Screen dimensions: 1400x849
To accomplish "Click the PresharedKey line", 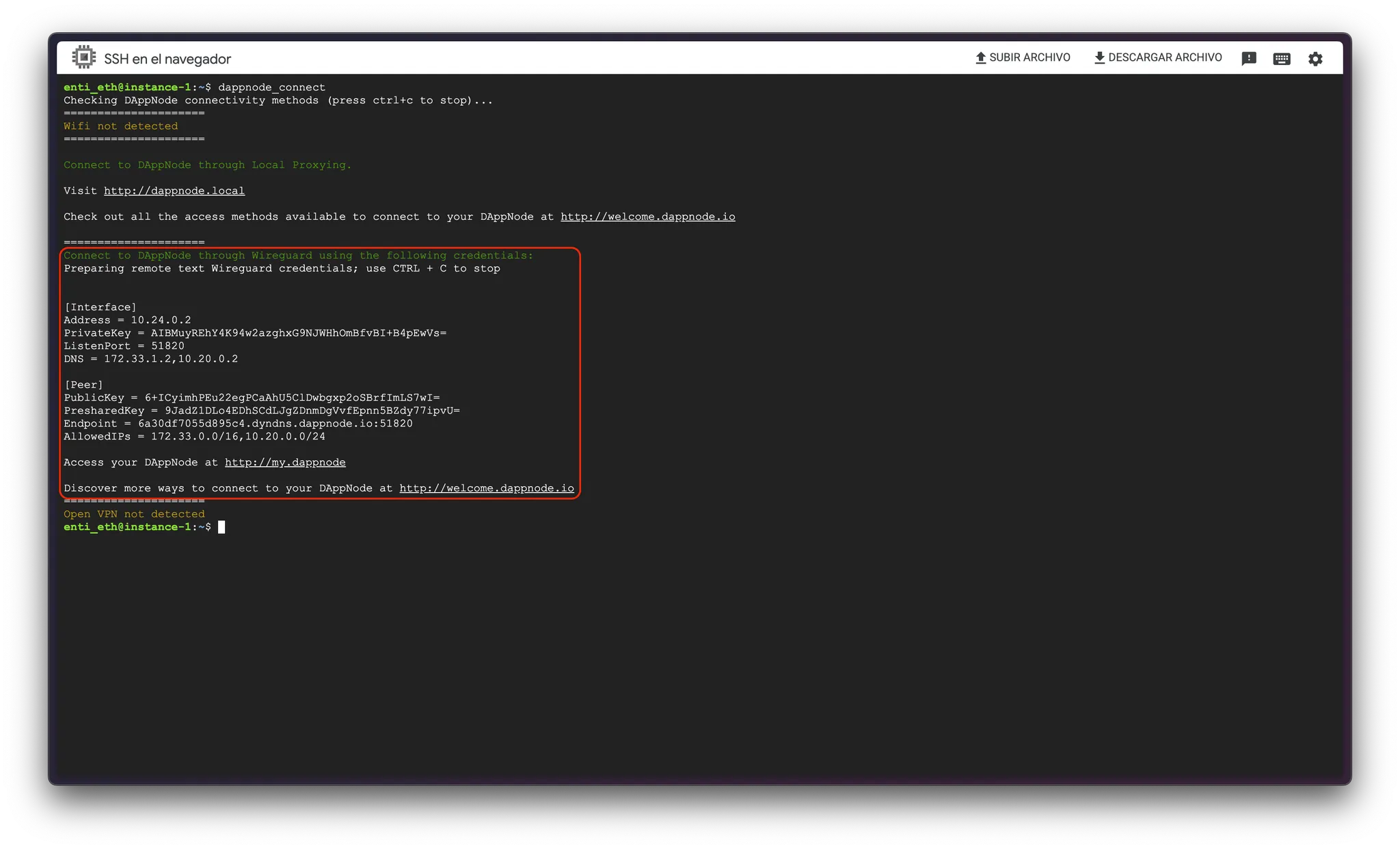I will click(x=262, y=411).
